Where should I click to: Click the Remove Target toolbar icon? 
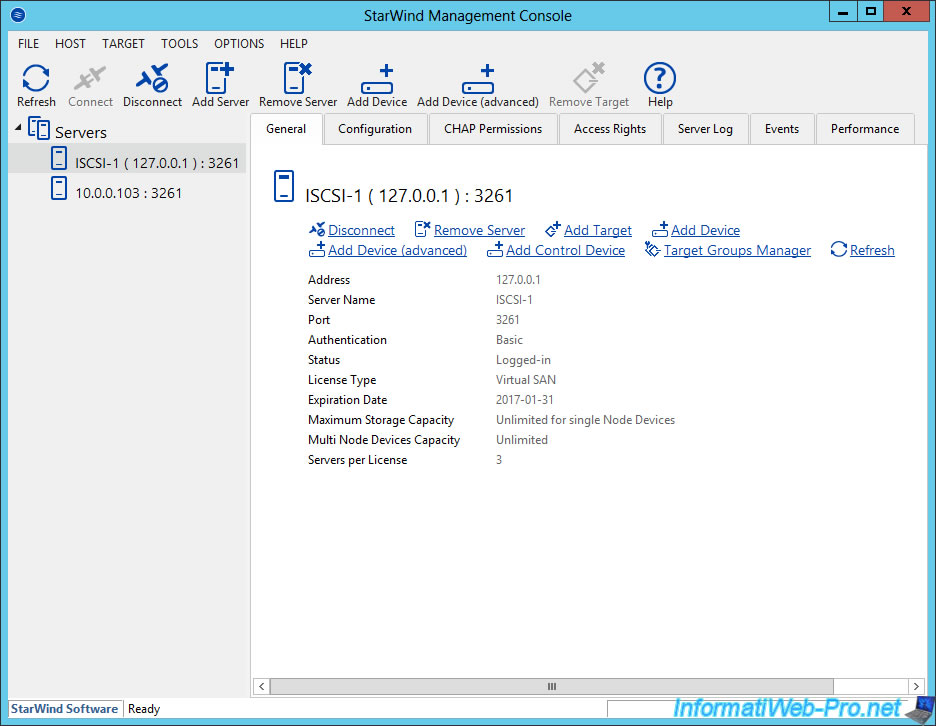tap(589, 78)
